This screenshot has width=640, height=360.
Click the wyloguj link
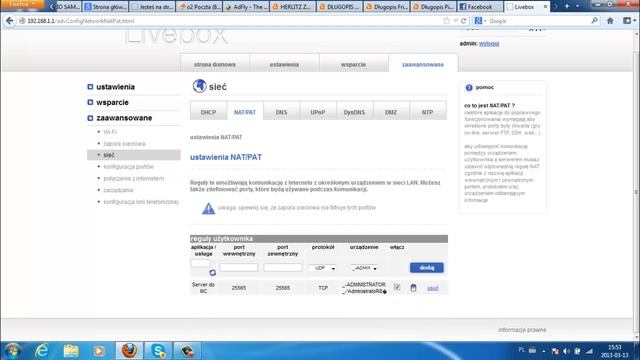click(489, 44)
